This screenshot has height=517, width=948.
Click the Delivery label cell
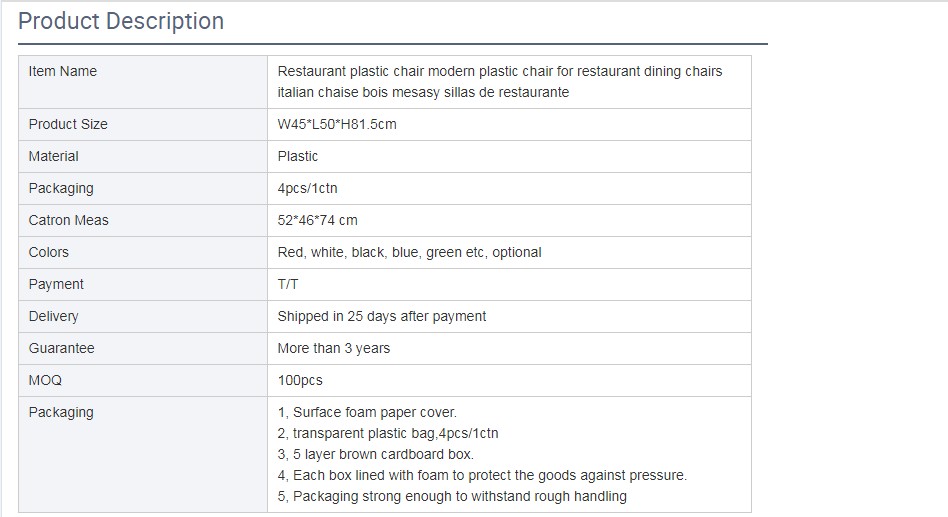pyautogui.click(x=54, y=316)
